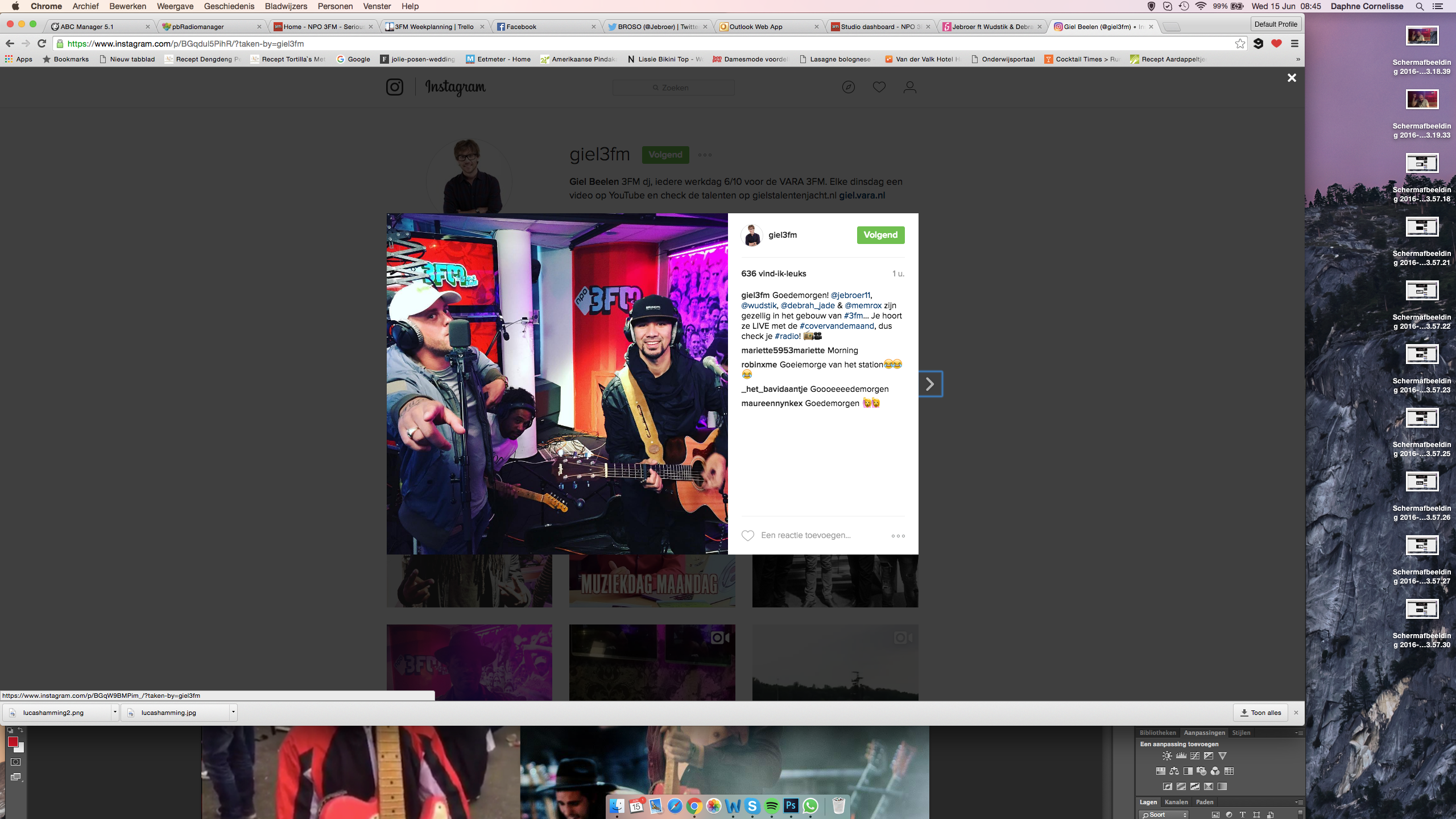Add Invert adjustment in Photoshop
The image size is (1456, 819).
(x=1167, y=787)
